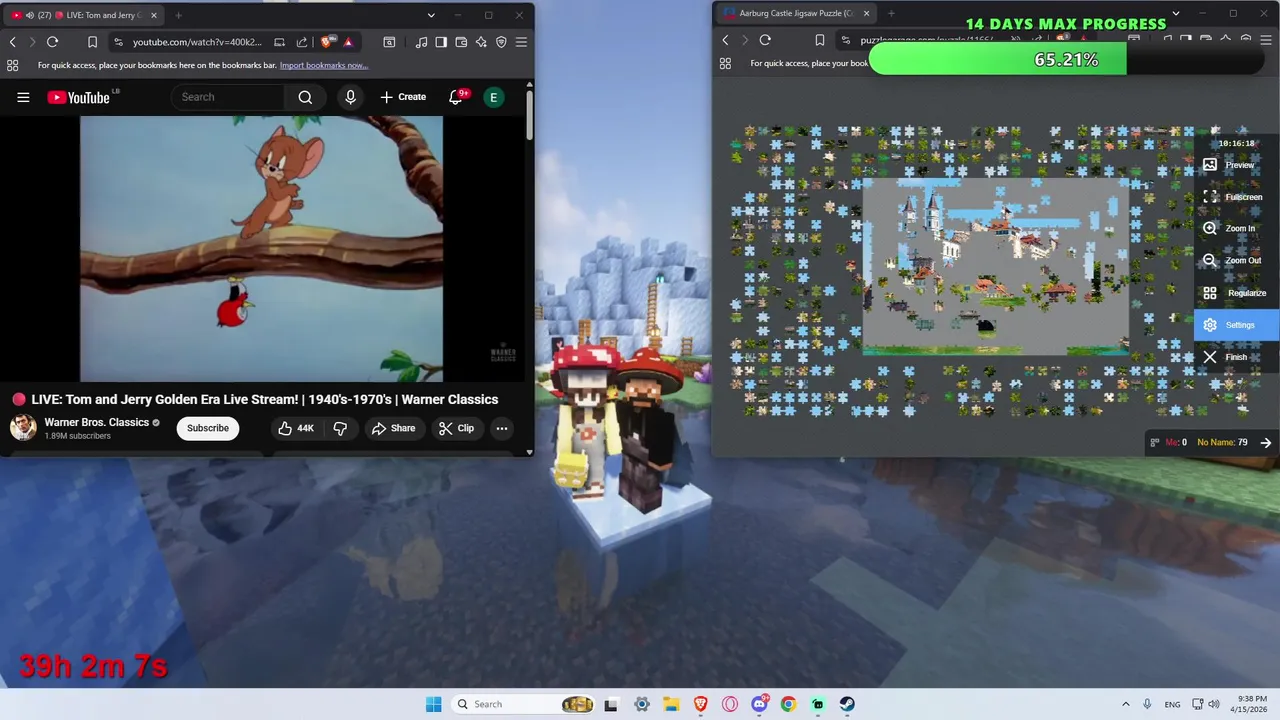Open the YouTube window browser menu
Viewport: 1280px width, 720px height.
pos(521,42)
